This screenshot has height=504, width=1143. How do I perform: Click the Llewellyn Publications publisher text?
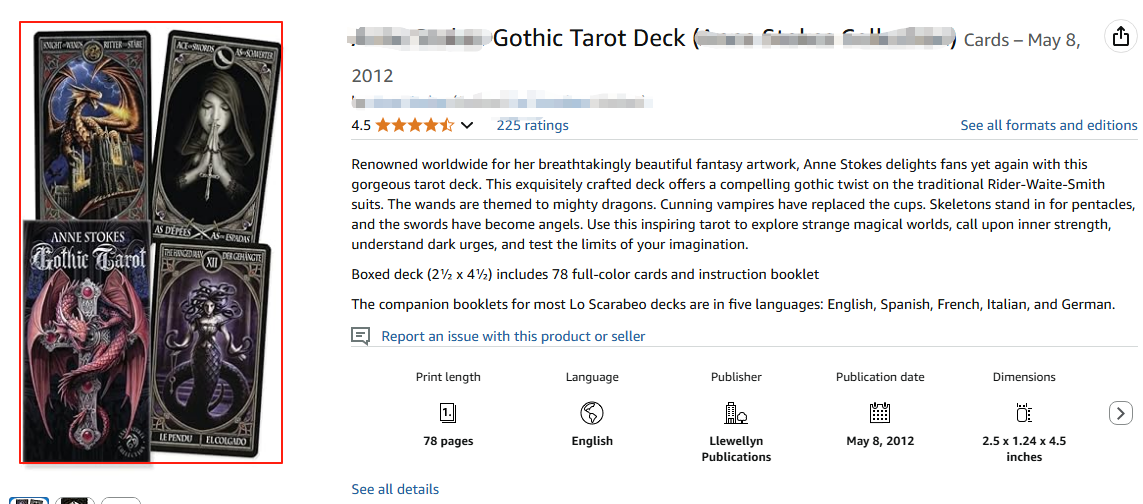[736, 449]
